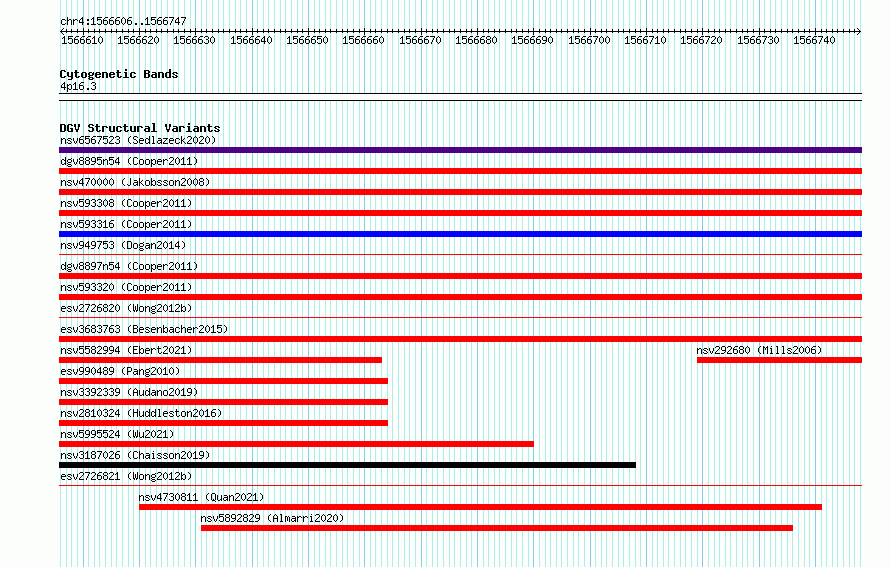Click ruler position 1566680

click(476, 40)
